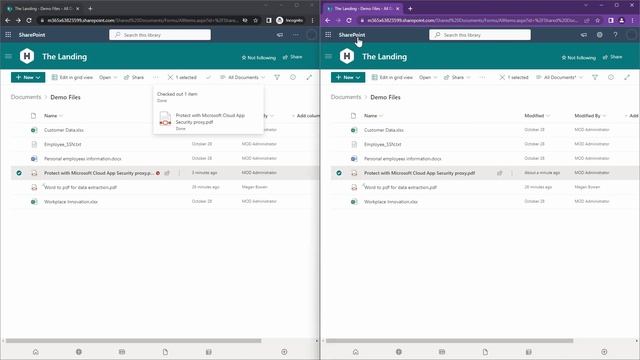
Task: Share selected PDF row icon in right window
Action: pyautogui.click(x=500, y=173)
